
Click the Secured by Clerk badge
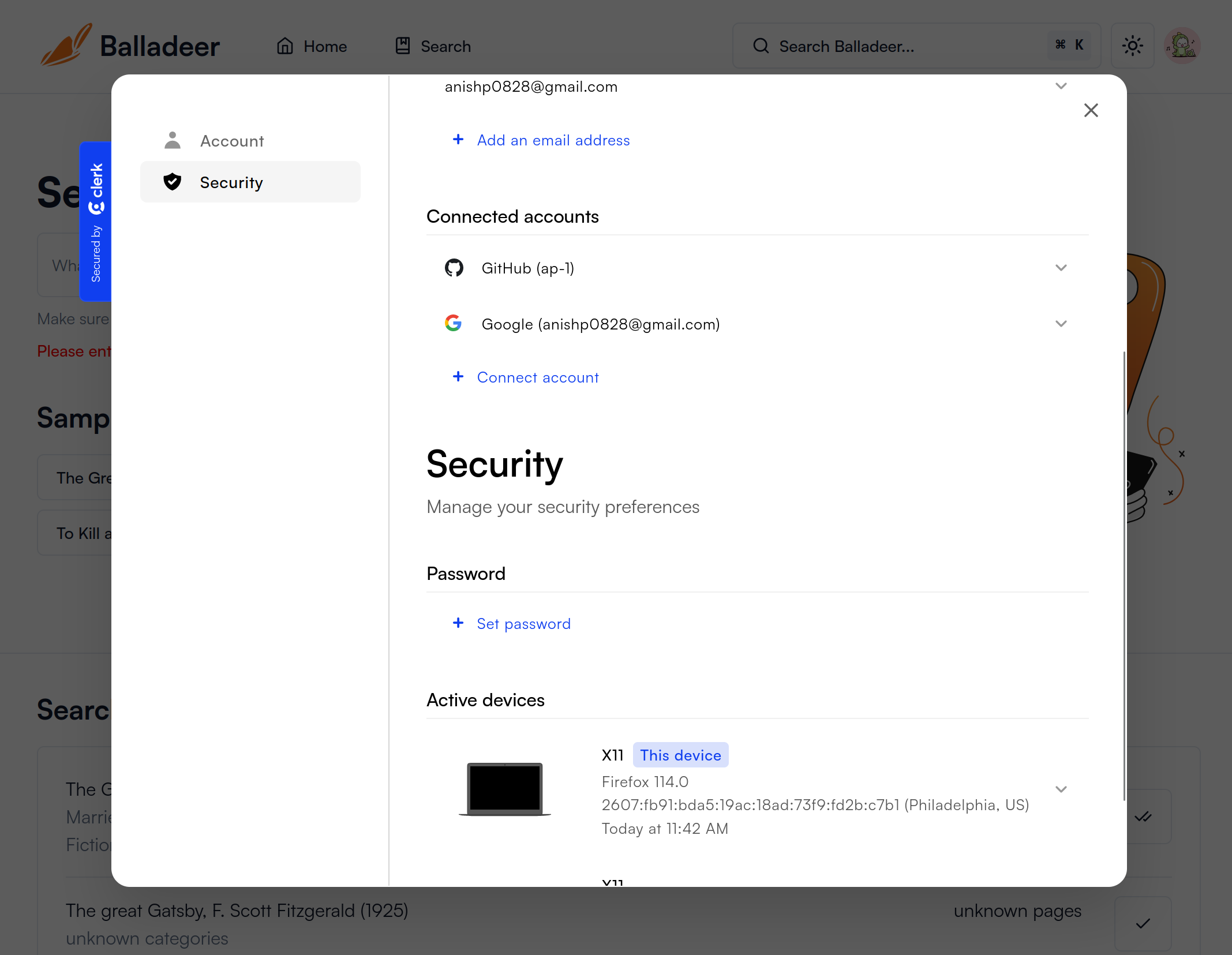point(96,222)
